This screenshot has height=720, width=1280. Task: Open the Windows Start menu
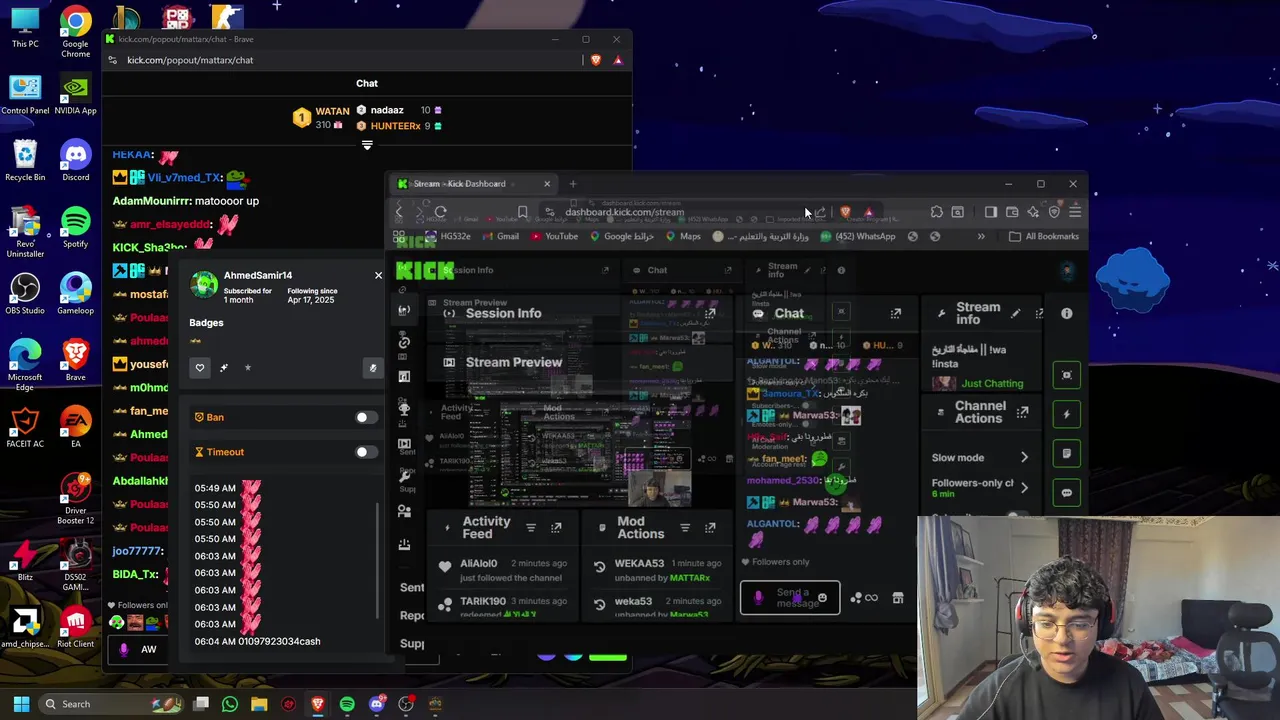[21, 704]
